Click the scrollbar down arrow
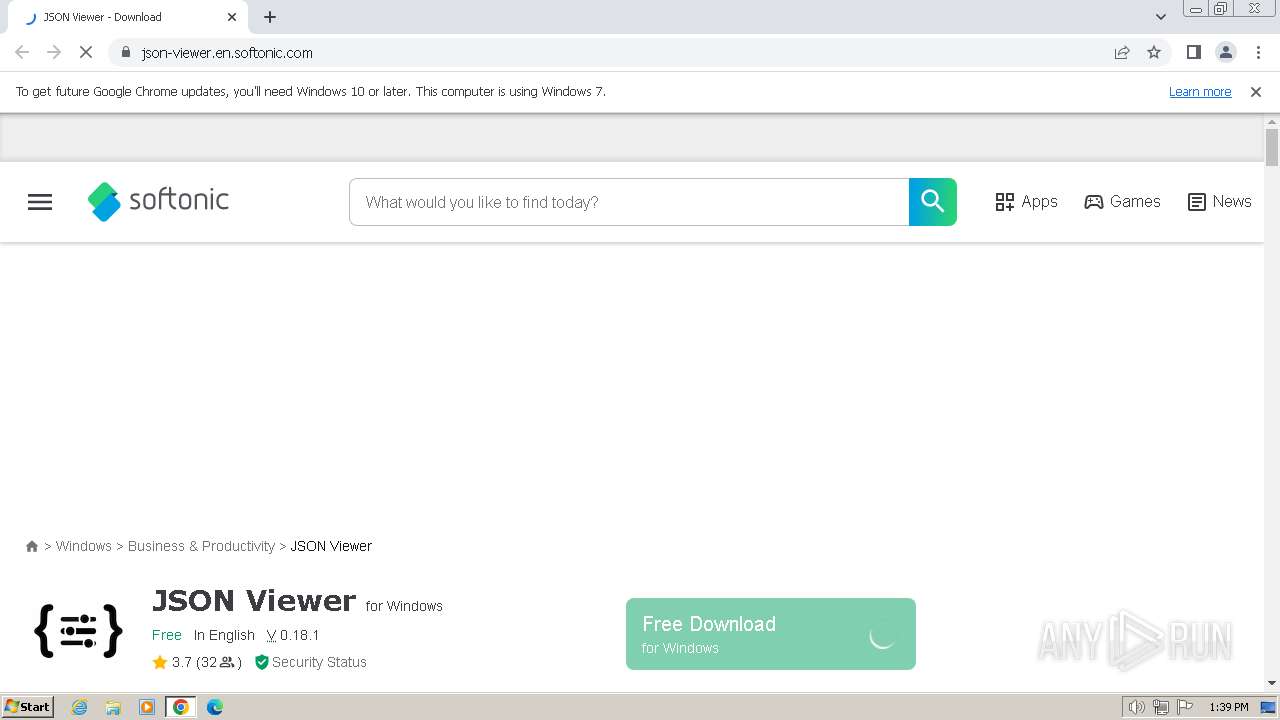 1272,683
